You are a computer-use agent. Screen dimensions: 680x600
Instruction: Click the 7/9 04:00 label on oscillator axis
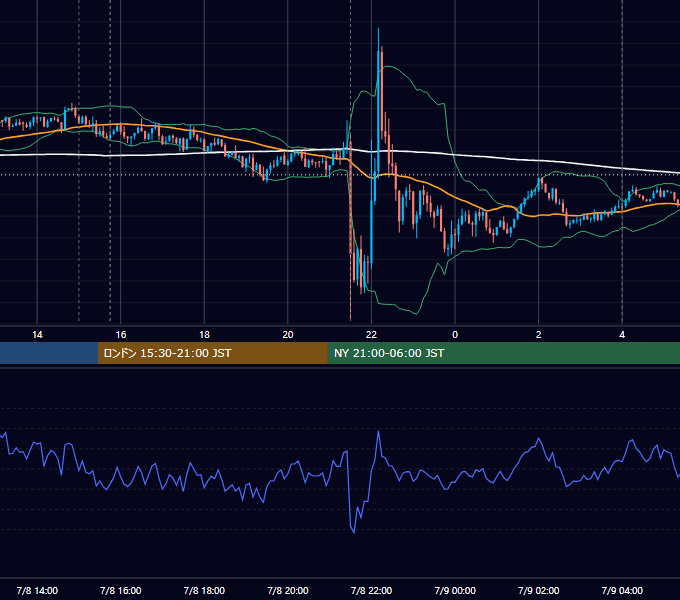[x=622, y=590]
